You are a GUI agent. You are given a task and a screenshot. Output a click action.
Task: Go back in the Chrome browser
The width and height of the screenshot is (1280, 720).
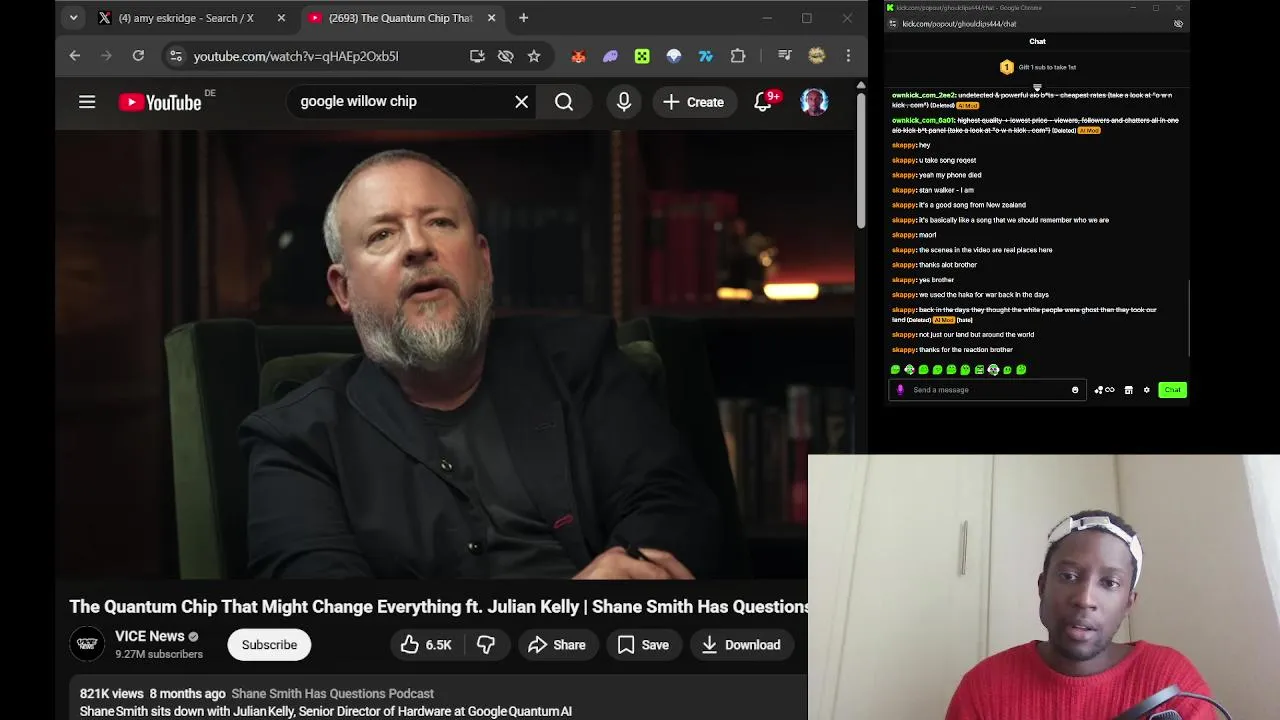74,56
